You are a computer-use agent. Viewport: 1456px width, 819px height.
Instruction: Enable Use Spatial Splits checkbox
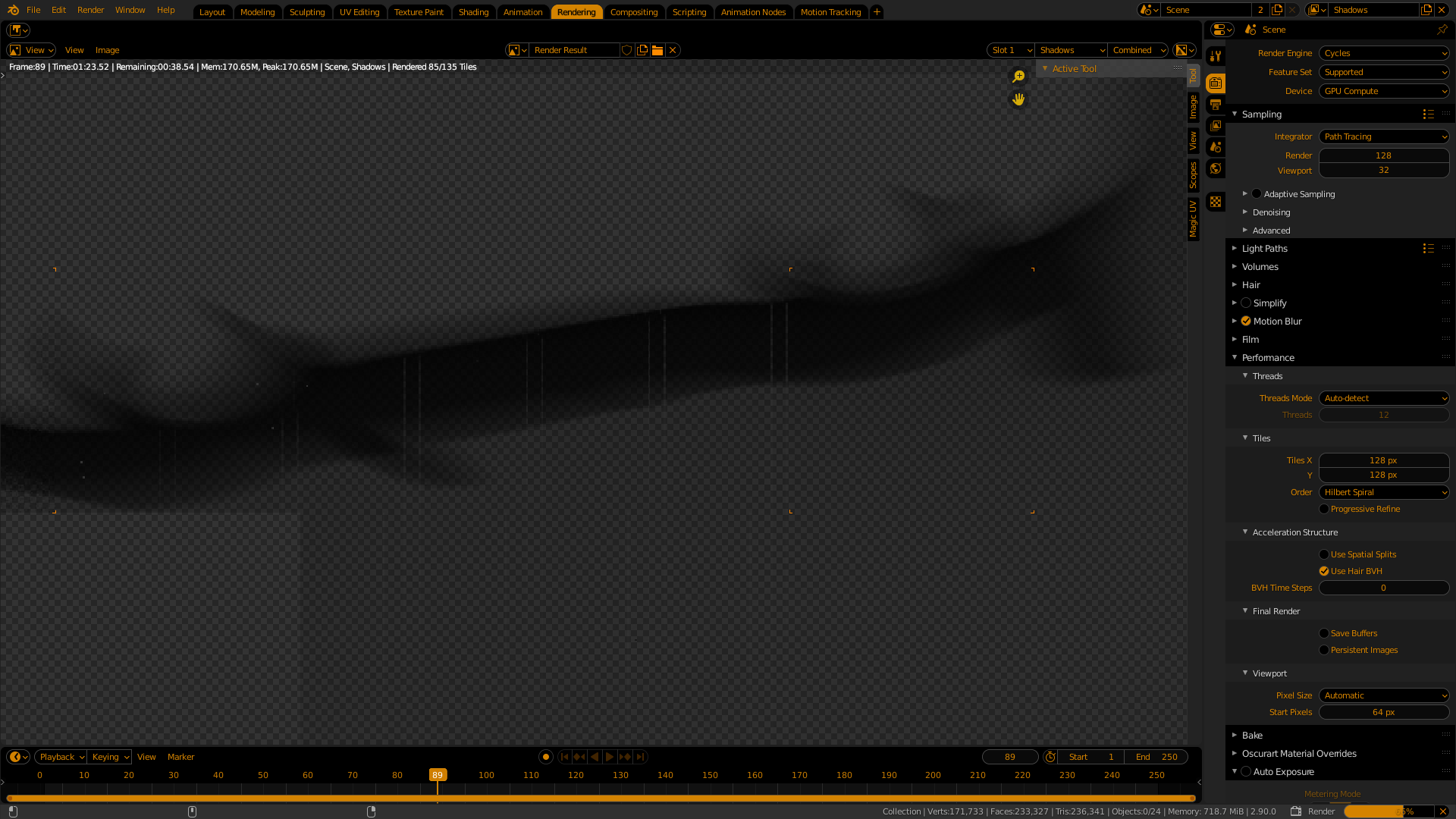[1324, 554]
